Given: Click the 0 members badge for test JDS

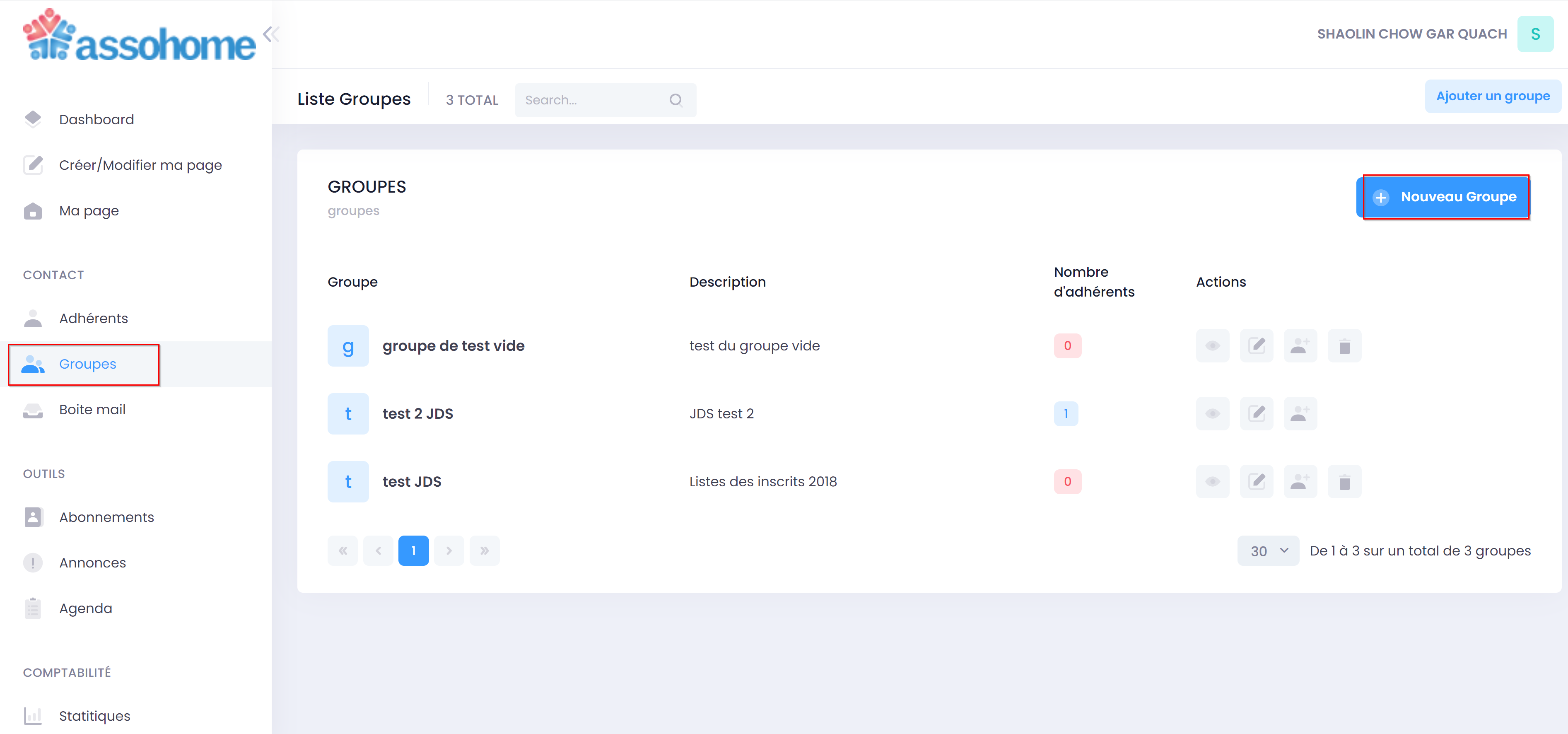Looking at the screenshot, I should pos(1067,482).
